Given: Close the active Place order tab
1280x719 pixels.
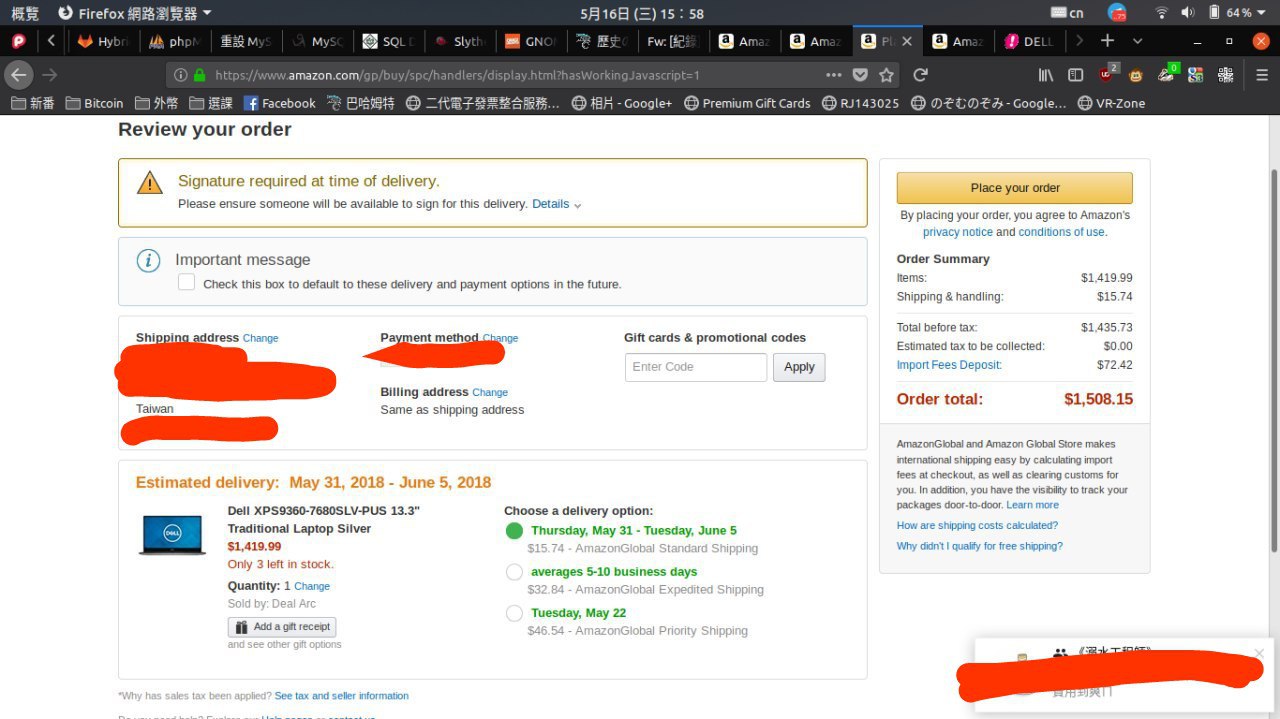Looking at the screenshot, I should [907, 41].
